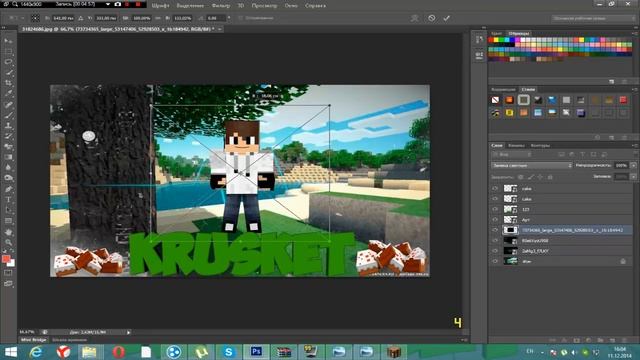Select the Eyedropper tool
Screen dimensions: 640x360
pyautogui.click(x=8, y=93)
